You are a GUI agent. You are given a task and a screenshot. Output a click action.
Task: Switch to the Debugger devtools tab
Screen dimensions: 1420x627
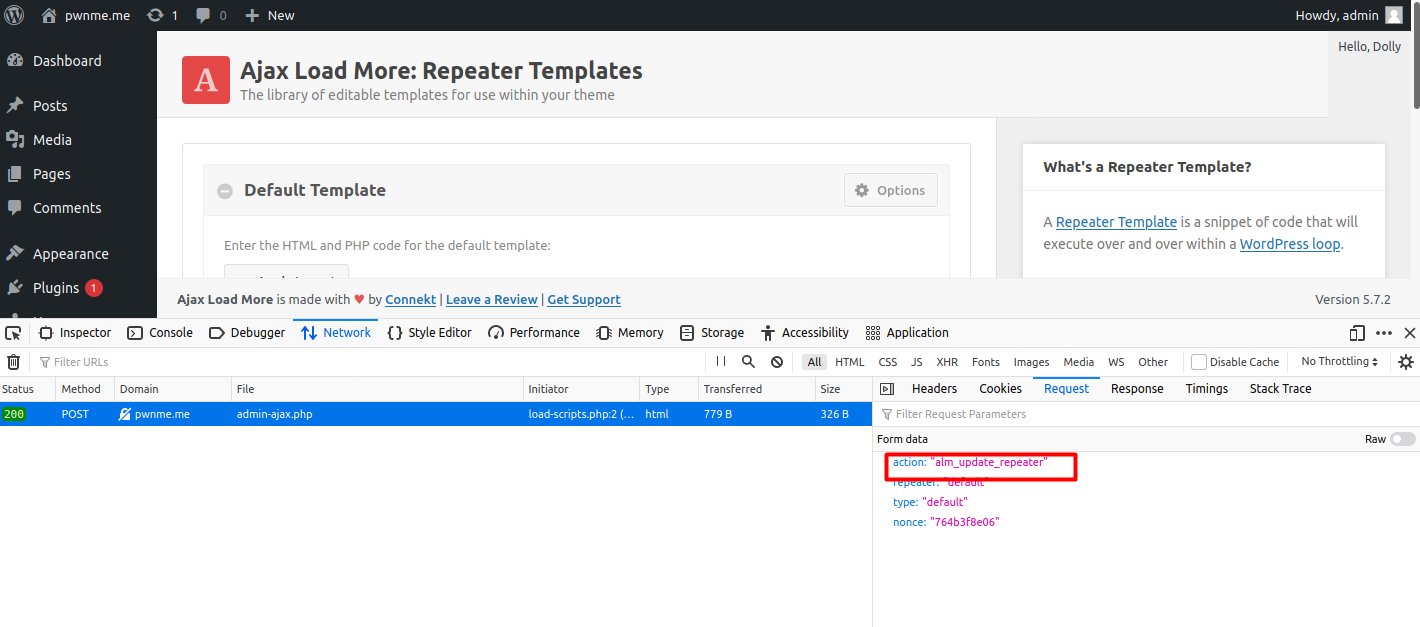247,333
